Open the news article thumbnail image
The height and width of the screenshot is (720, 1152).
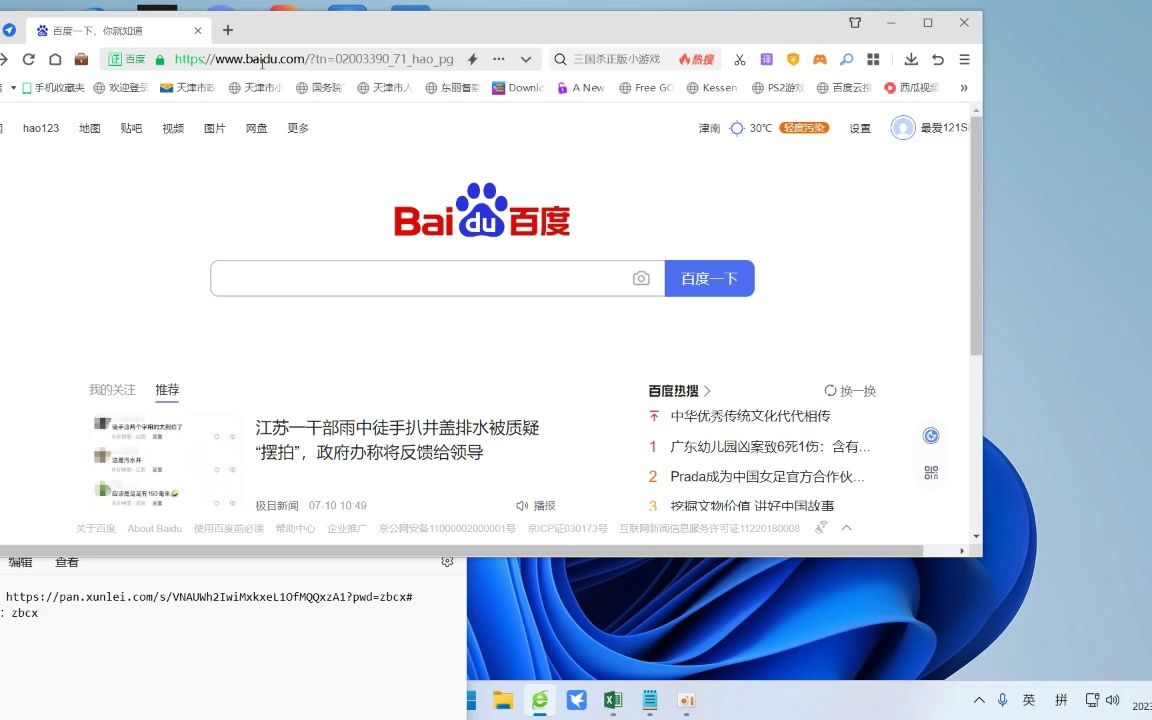pos(165,462)
